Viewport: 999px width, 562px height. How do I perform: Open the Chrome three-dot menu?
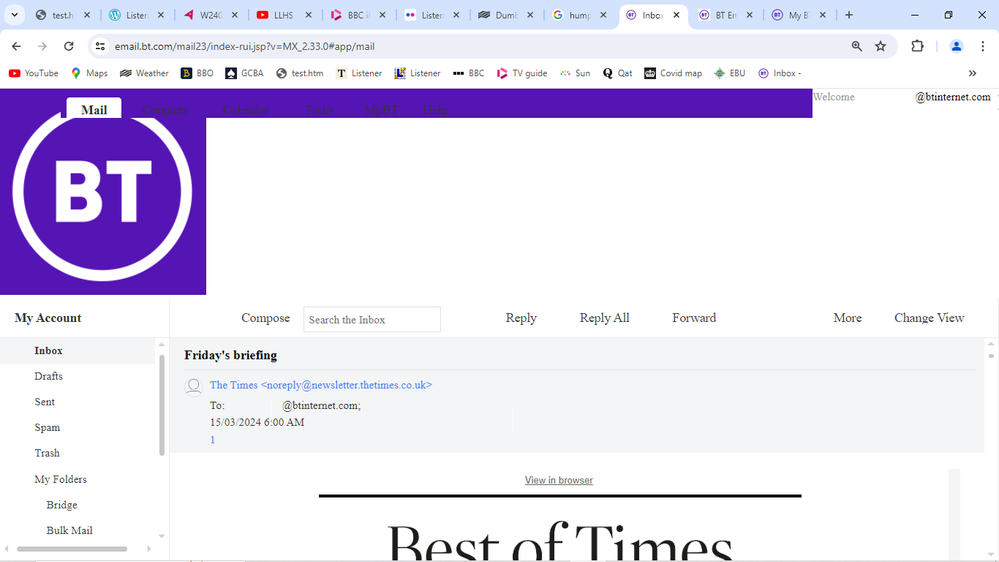pos(983,46)
